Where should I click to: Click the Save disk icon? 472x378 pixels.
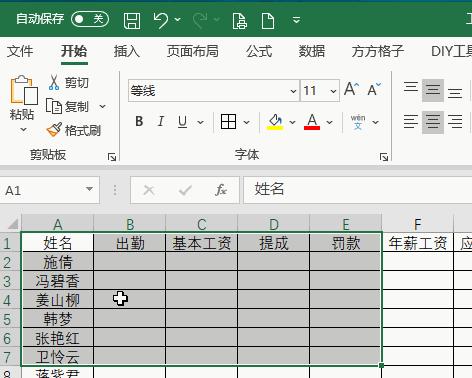pyautogui.click(x=132, y=20)
